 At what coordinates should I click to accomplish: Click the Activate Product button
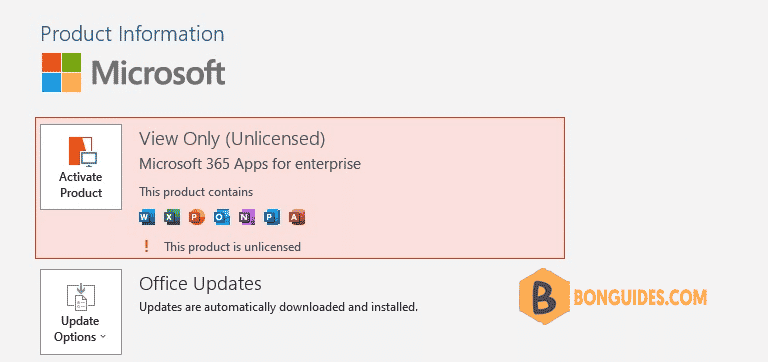point(81,167)
